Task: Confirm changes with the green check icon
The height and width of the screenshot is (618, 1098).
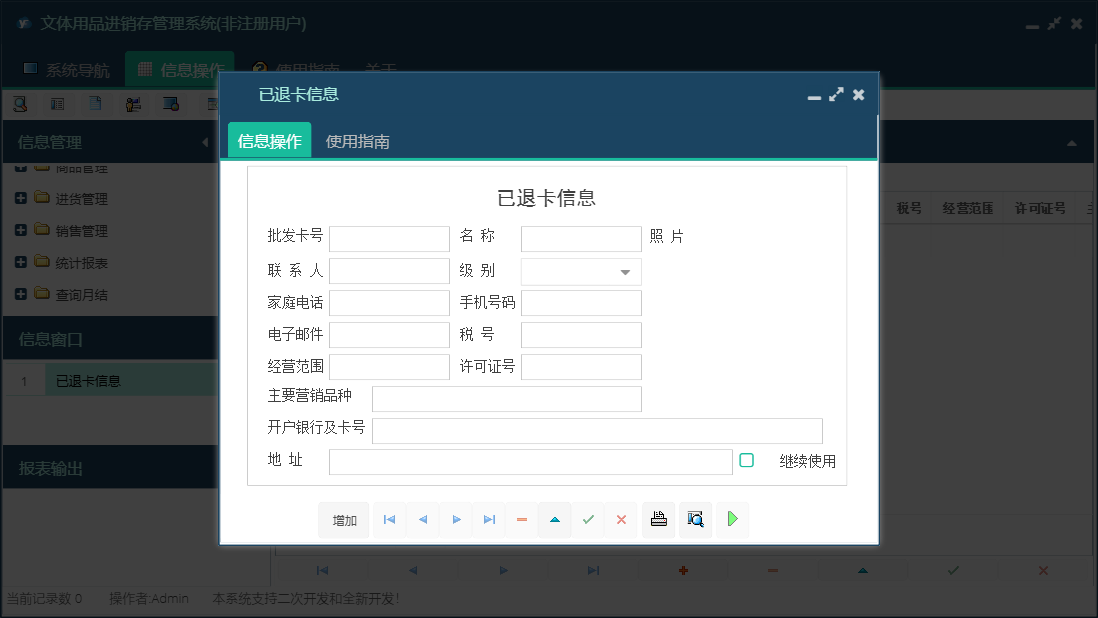Action: [x=588, y=519]
